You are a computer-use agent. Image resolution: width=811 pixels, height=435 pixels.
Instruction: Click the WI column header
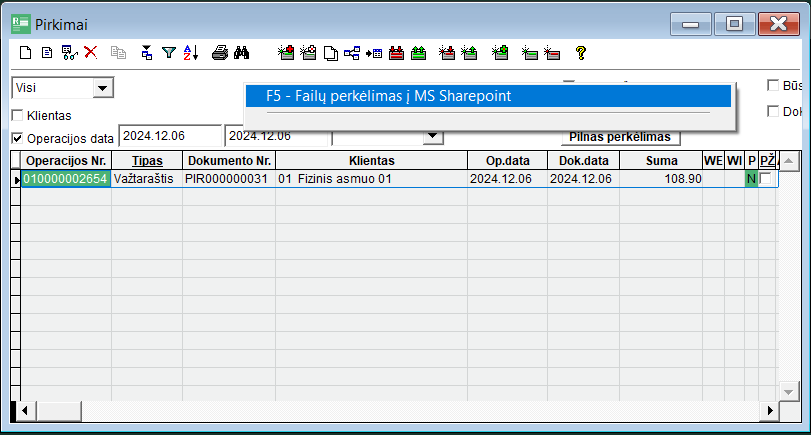[734, 161]
